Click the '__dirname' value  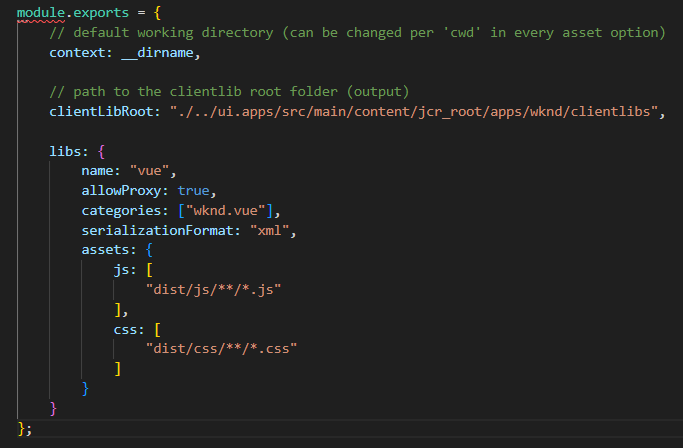[x=157, y=53]
